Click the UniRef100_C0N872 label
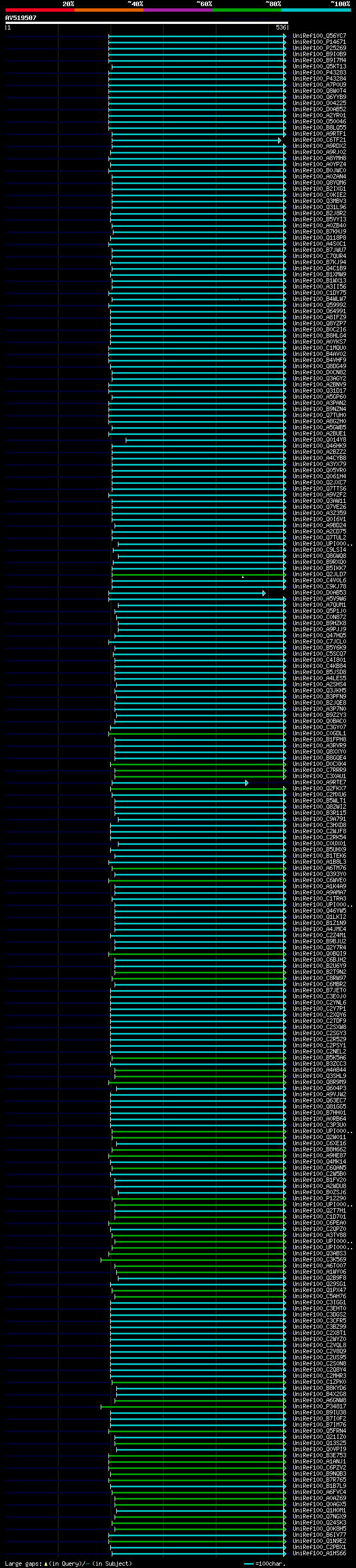The width and height of the screenshot is (356, 1568). point(319,617)
